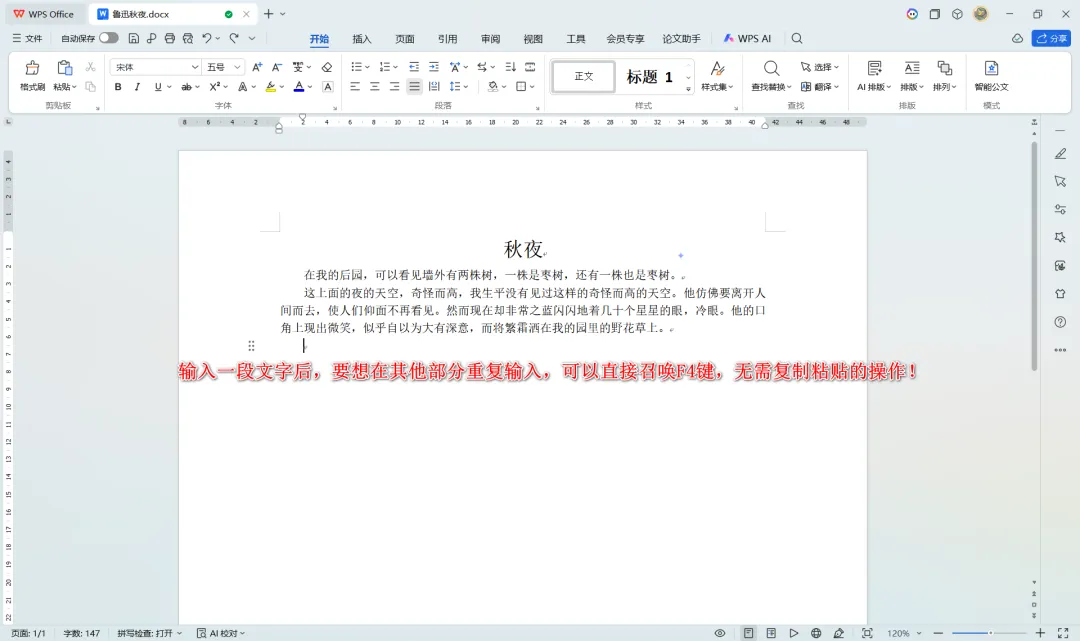This screenshot has height=641, width=1080.
Task: Click the print icon in quick toolbar
Action: [169, 39]
